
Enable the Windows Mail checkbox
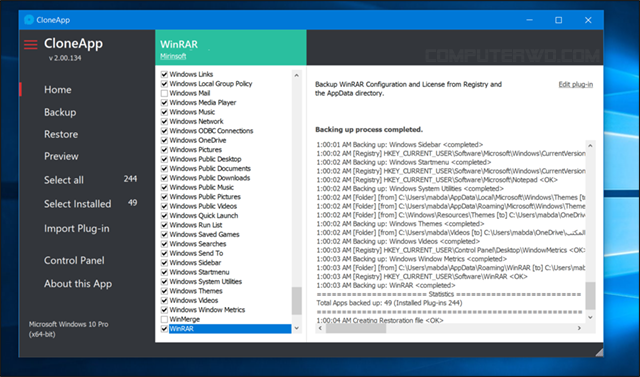click(164, 93)
